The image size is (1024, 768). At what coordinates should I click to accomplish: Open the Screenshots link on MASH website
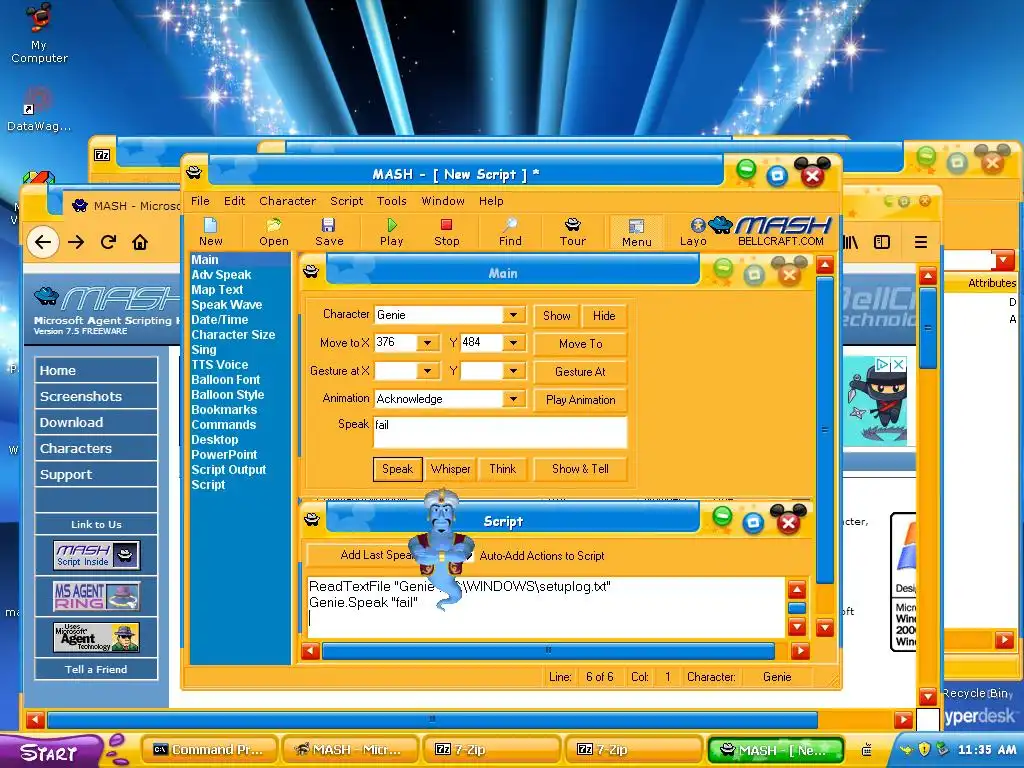(x=96, y=396)
